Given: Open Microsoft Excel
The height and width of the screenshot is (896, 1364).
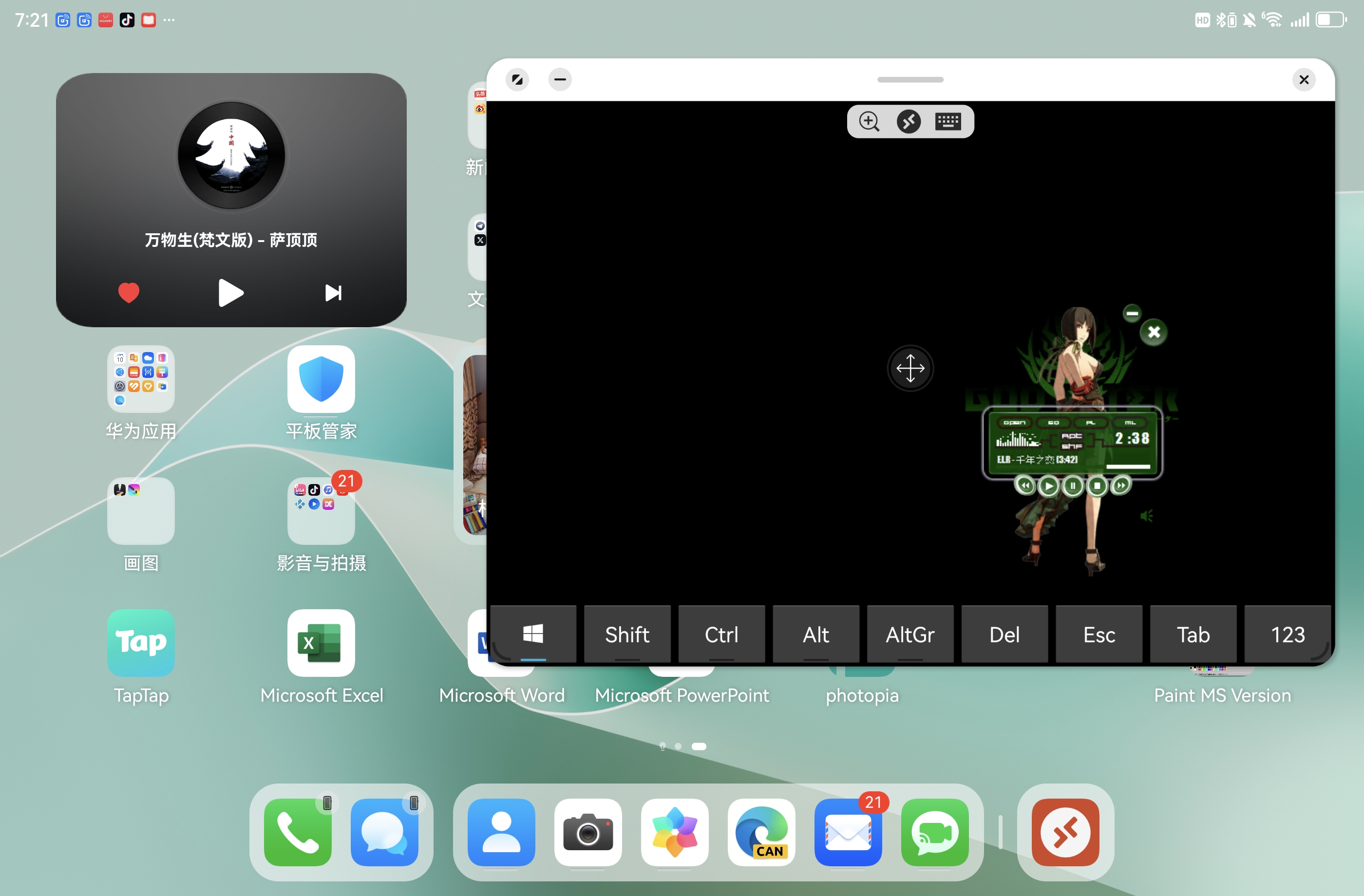Looking at the screenshot, I should [321, 642].
